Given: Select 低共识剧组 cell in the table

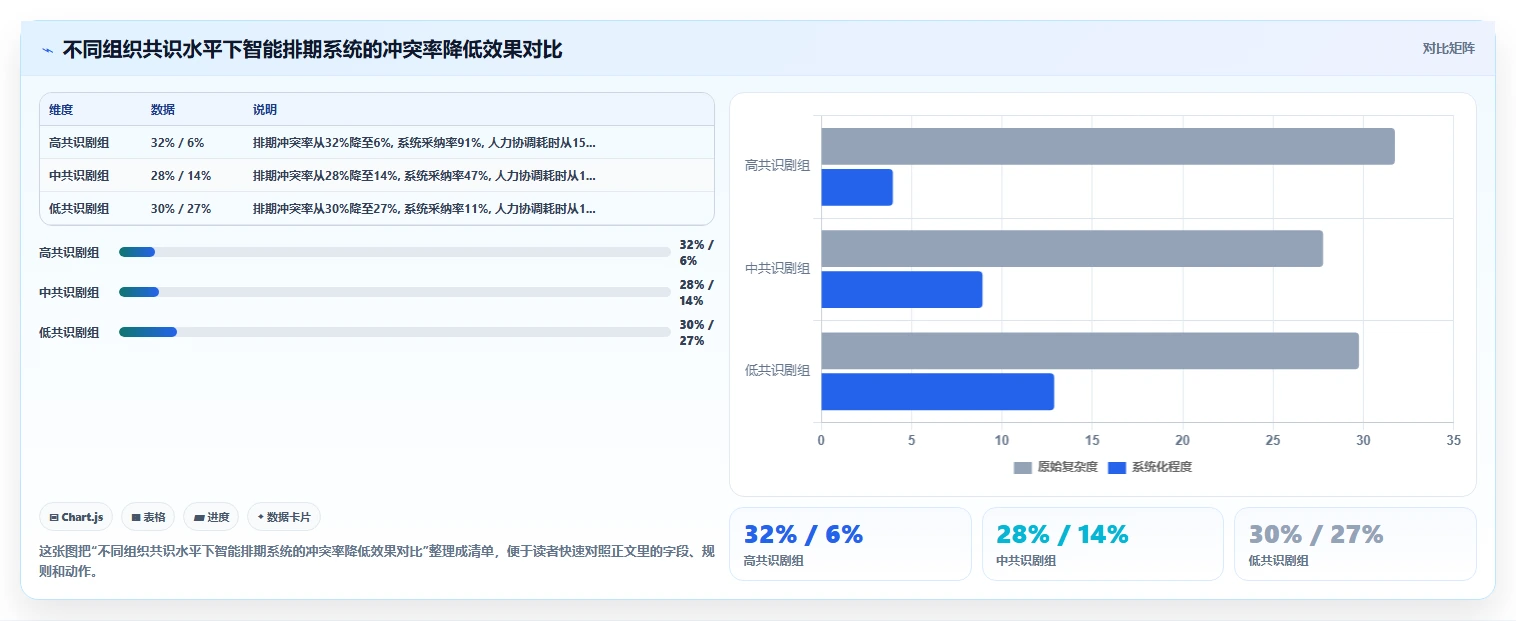Looking at the screenshot, I should (x=79, y=208).
